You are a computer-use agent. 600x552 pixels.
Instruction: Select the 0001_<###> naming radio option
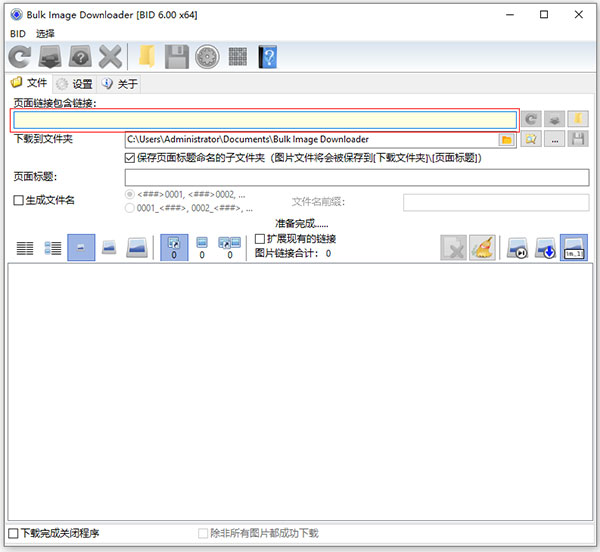[130, 208]
